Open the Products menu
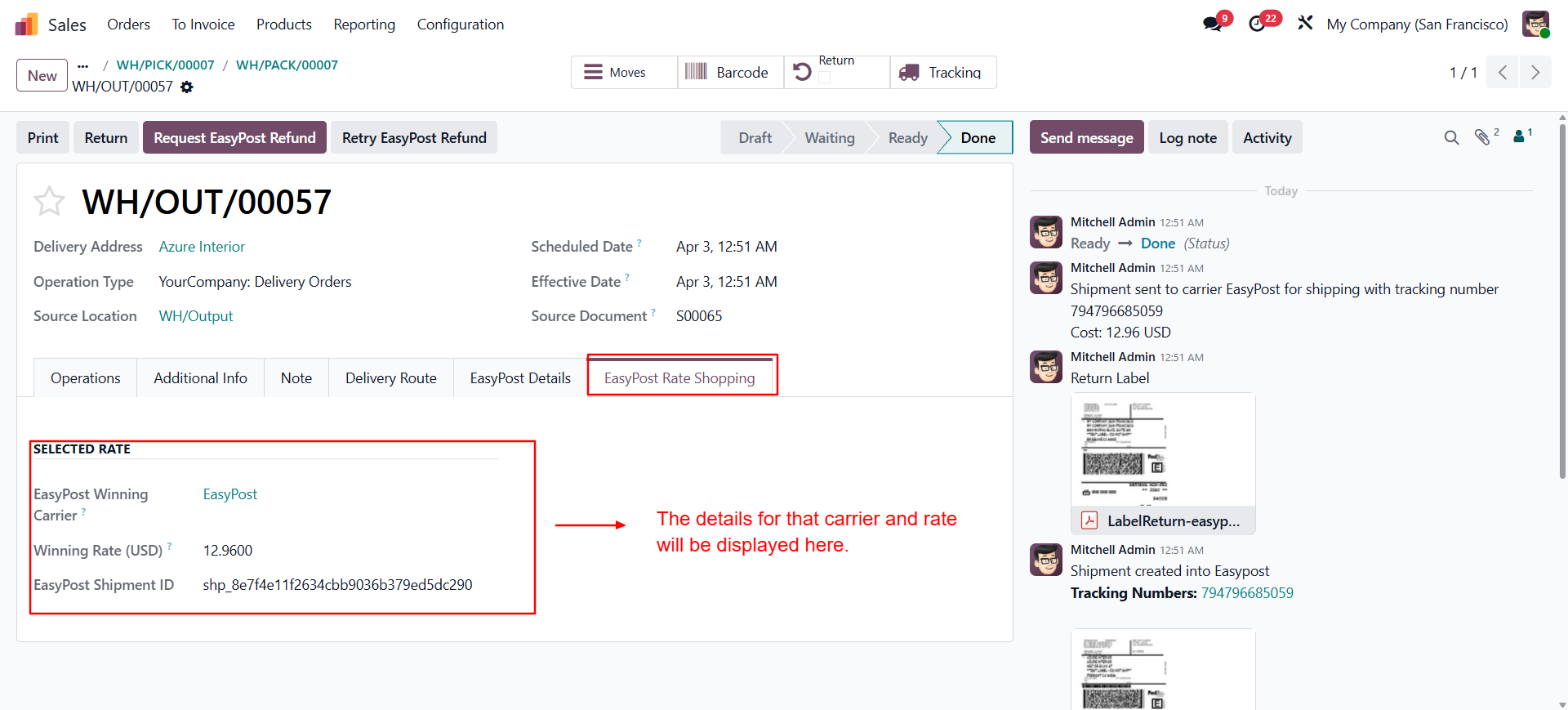Image resolution: width=1568 pixels, height=710 pixels. [x=284, y=25]
